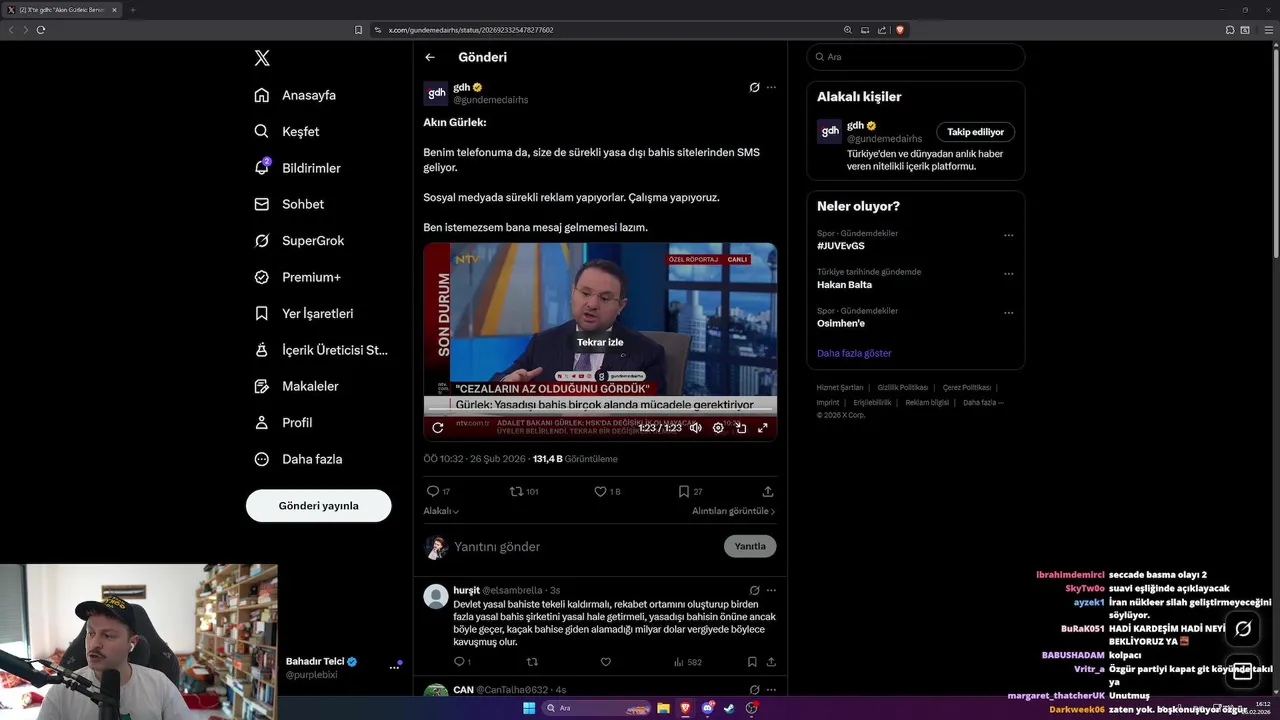Mute the video with the speaker icon
The image size is (1280, 720).
click(696, 428)
